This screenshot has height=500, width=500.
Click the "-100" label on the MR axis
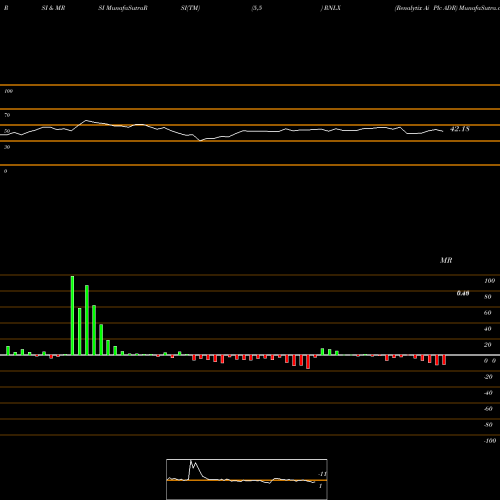[x=490, y=441]
